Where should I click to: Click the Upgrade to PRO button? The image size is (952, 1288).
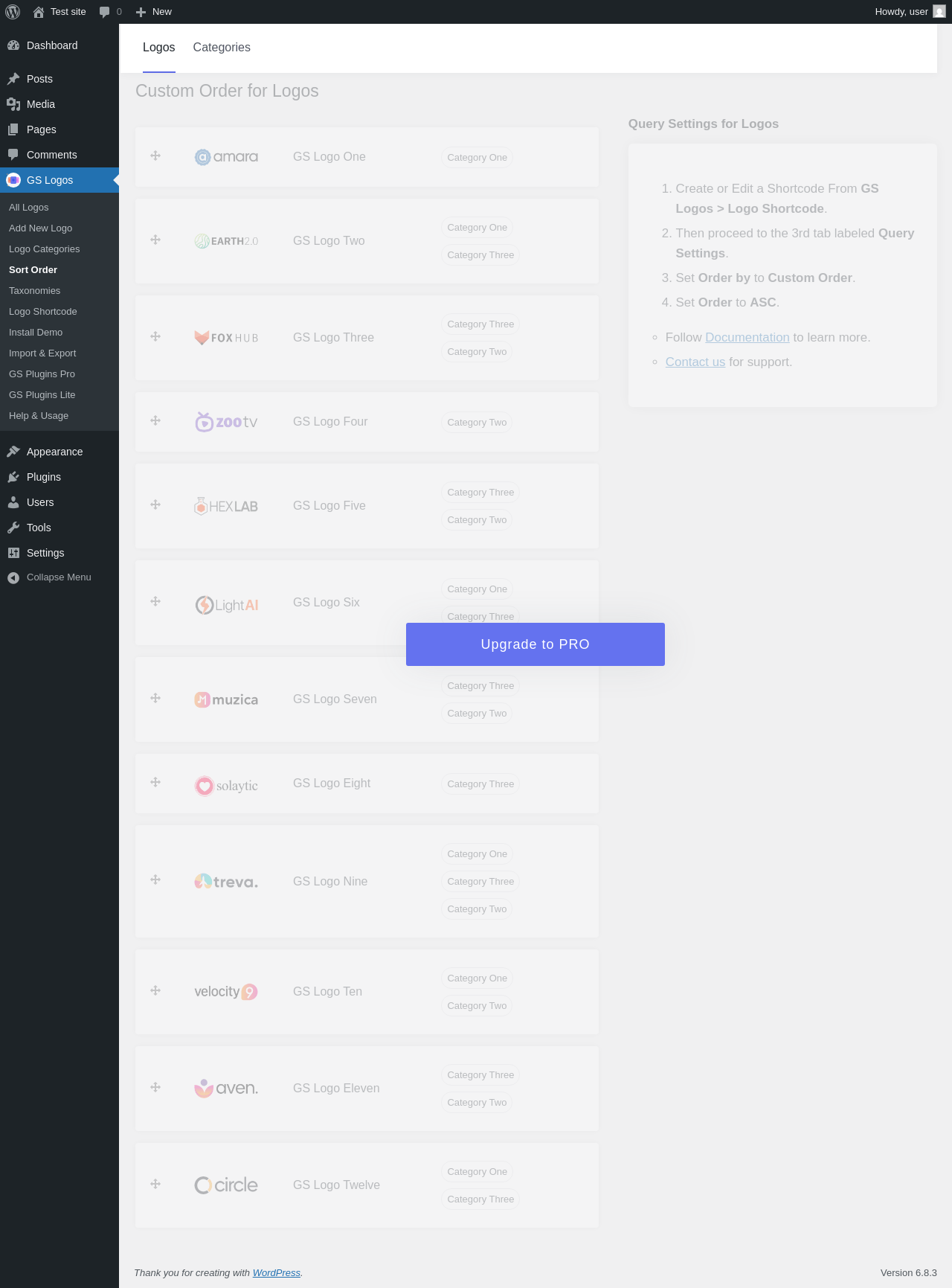(535, 644)
